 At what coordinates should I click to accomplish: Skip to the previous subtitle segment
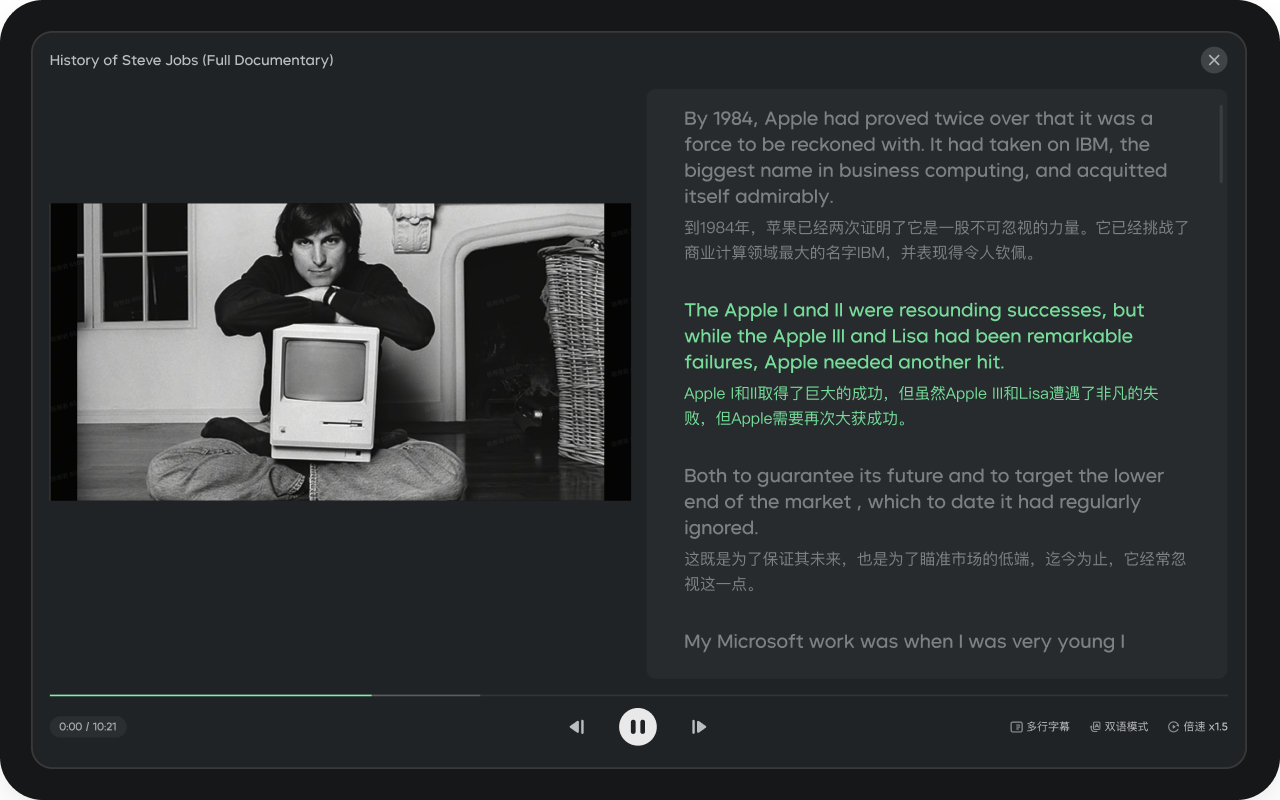tap(577, 727)
